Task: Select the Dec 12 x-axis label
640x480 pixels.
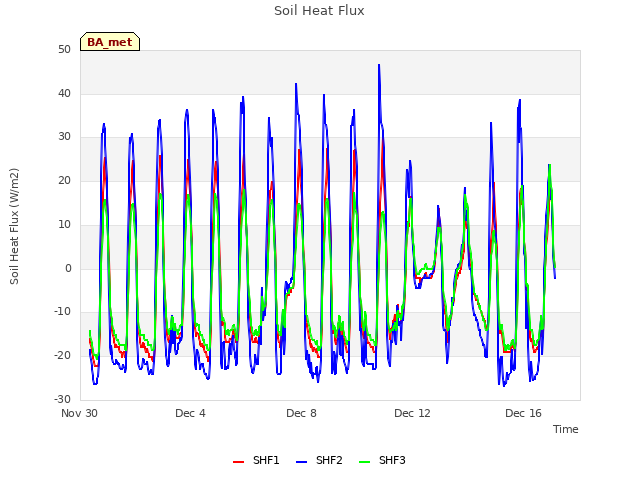Action: [x=412, y=413]
